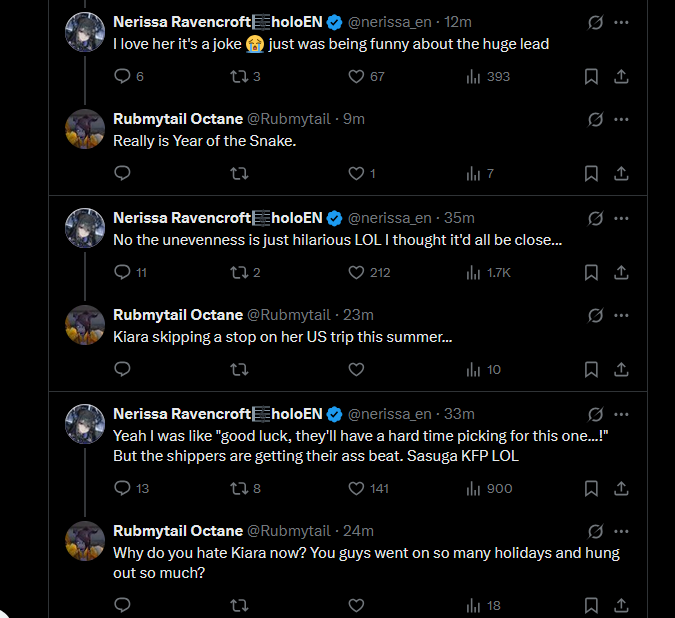The width and height of the screenshot is (675, 618).
Task: Click Nerissa's avatar on the 35m tweet
Action: click(86, 228)
